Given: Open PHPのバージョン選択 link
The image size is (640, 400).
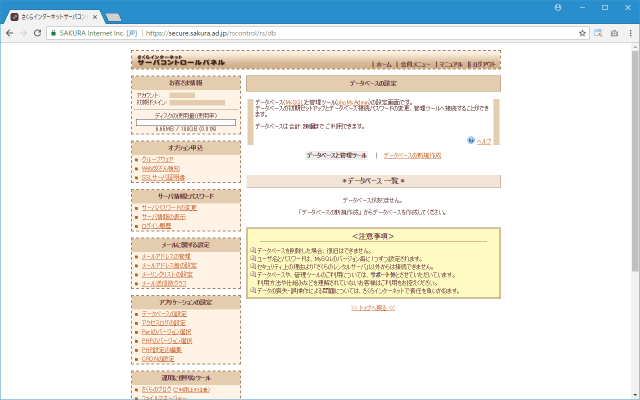Looking at the screenshot, I should point(167,341).
